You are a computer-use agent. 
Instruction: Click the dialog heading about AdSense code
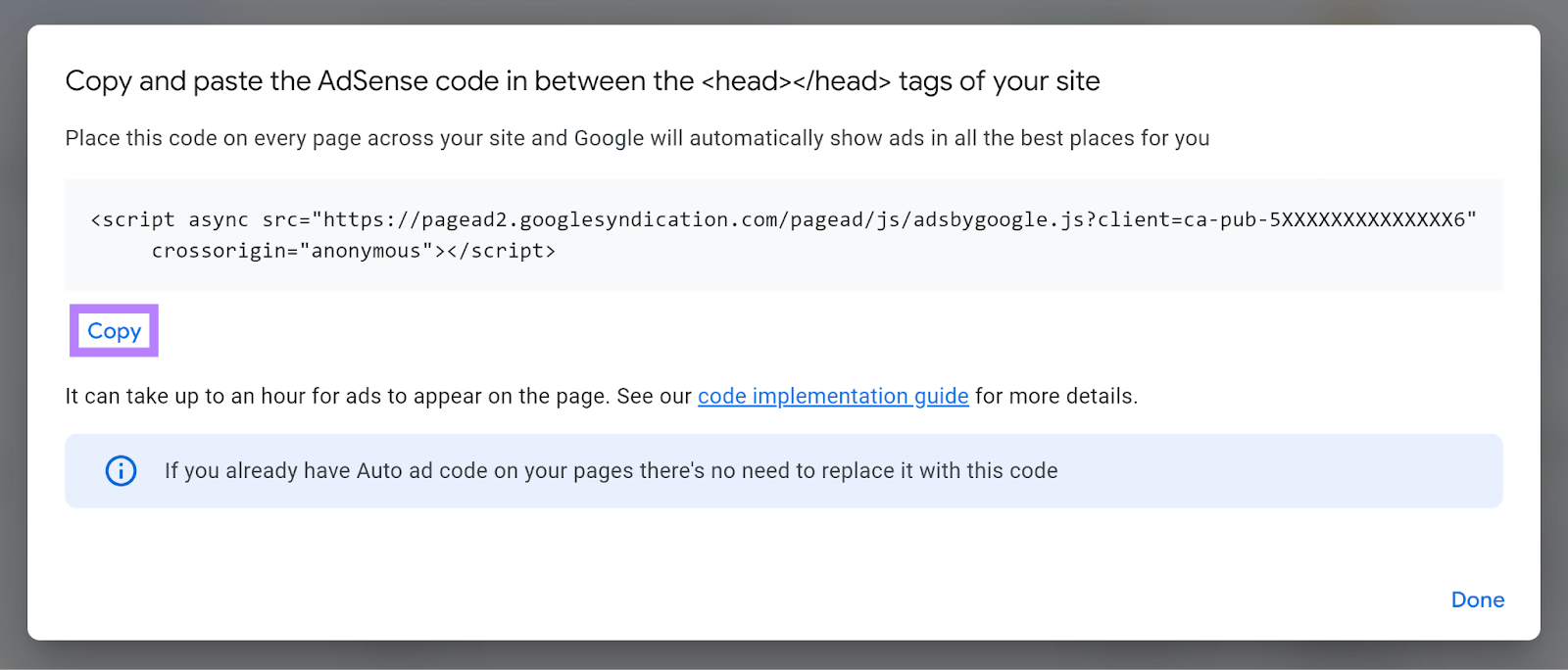tap(582, 81)
